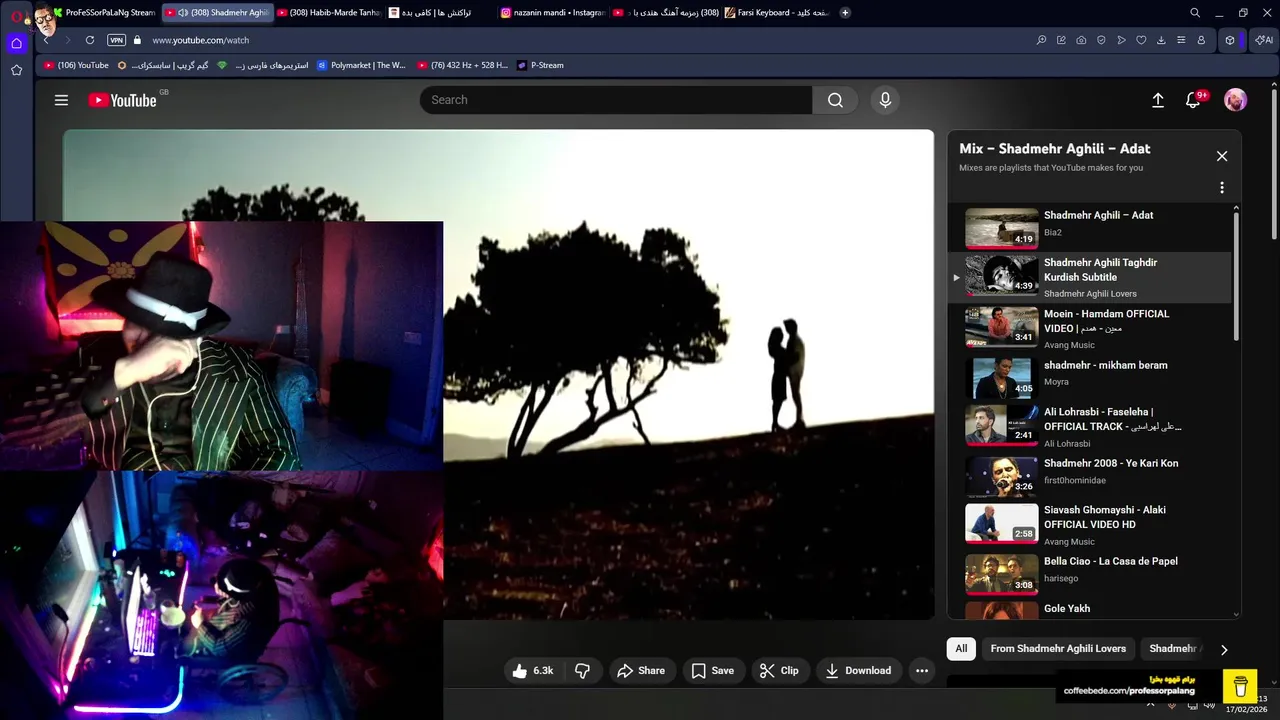
Task: Open the Opera sidebar home icon
Action: point(16,43)
